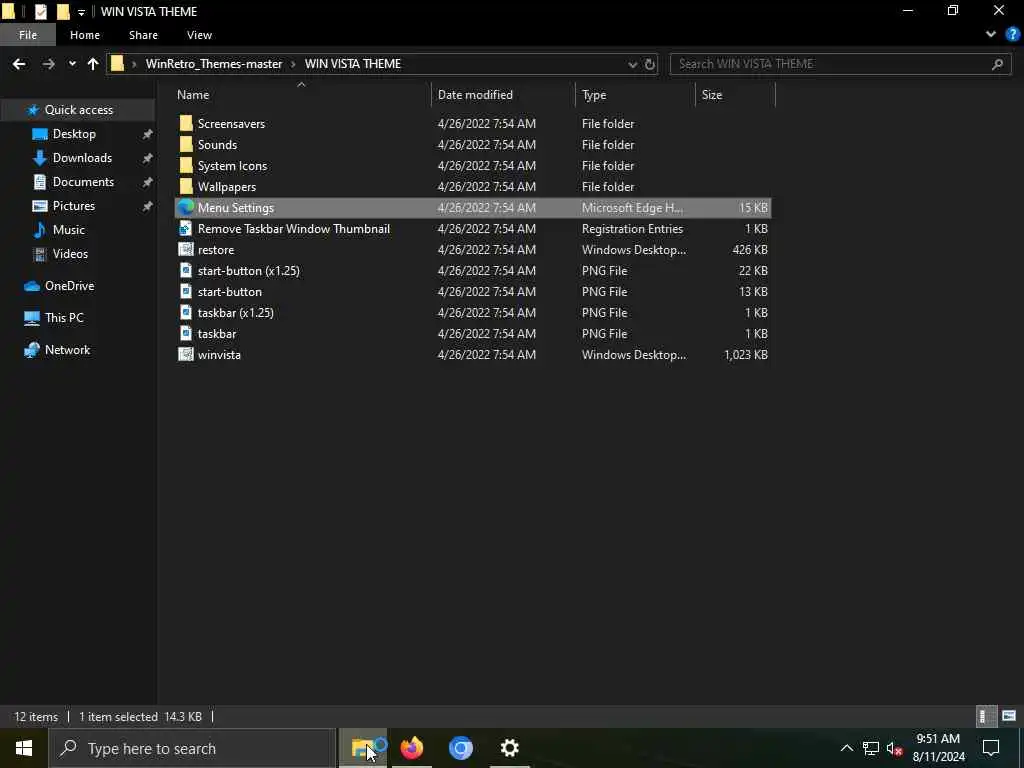Select Quick access in navigation pane

click(78, 110)
